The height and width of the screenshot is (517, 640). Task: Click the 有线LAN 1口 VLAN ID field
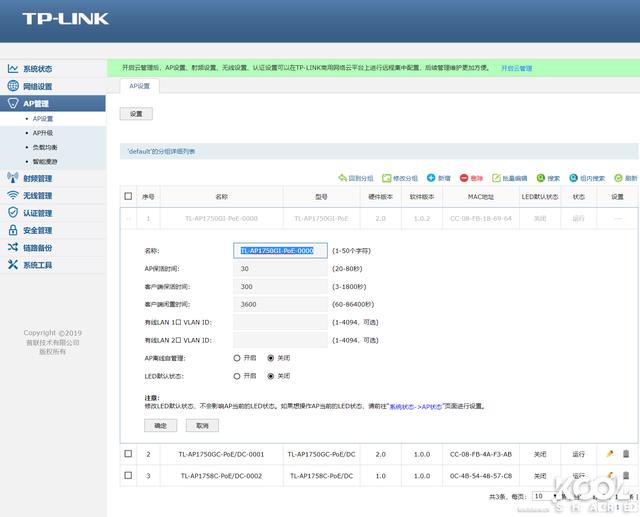(280, 322)
